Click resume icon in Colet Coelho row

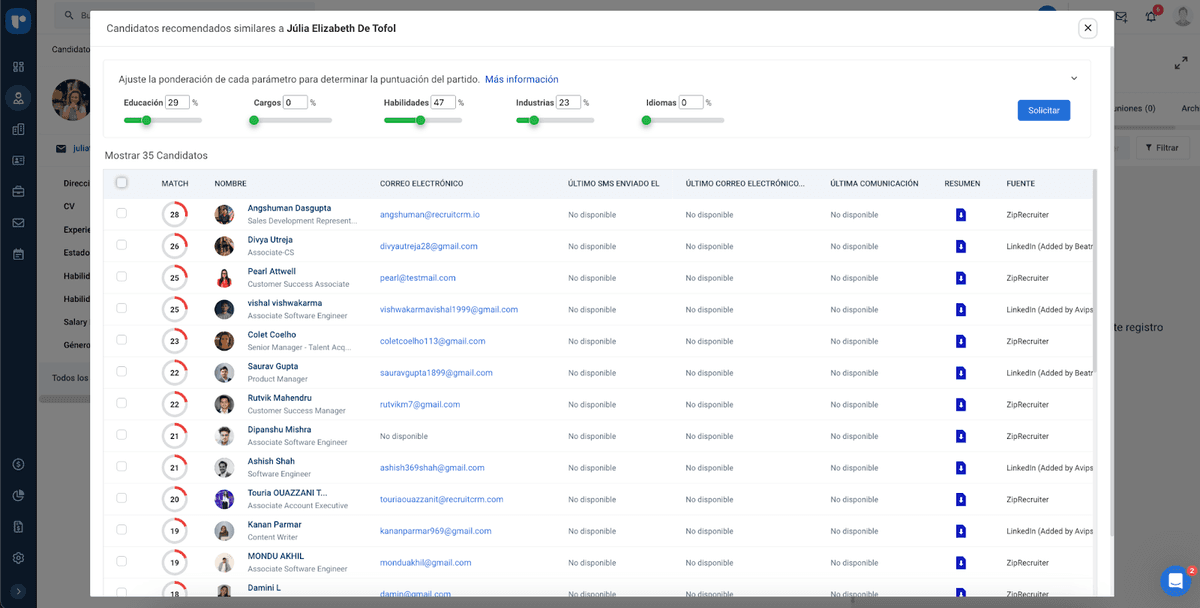click(x=960, y=341)
